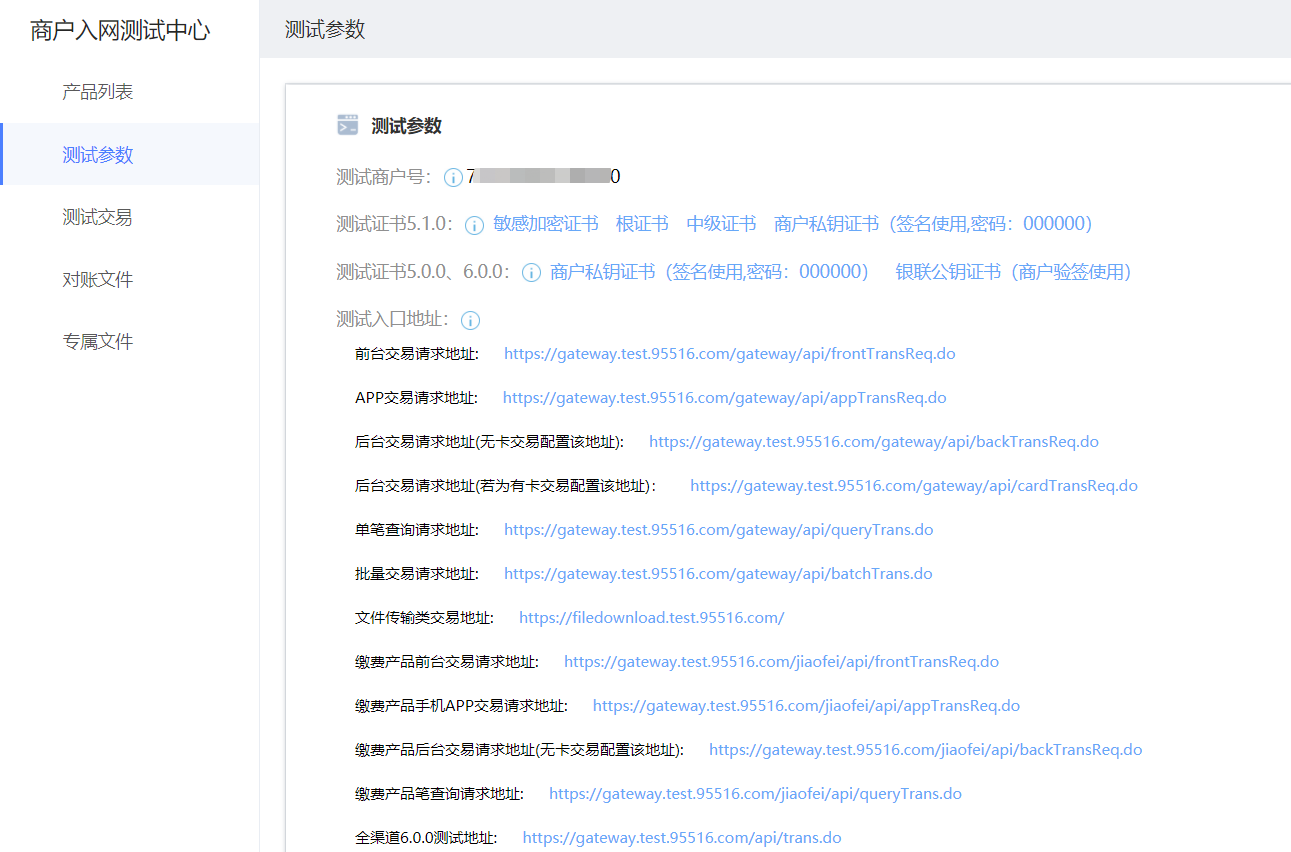Click the info icon next to 测试证书5.0.0、6.0.0
1291x852 pixels.
pyautogui.click(x=530, y=272)
